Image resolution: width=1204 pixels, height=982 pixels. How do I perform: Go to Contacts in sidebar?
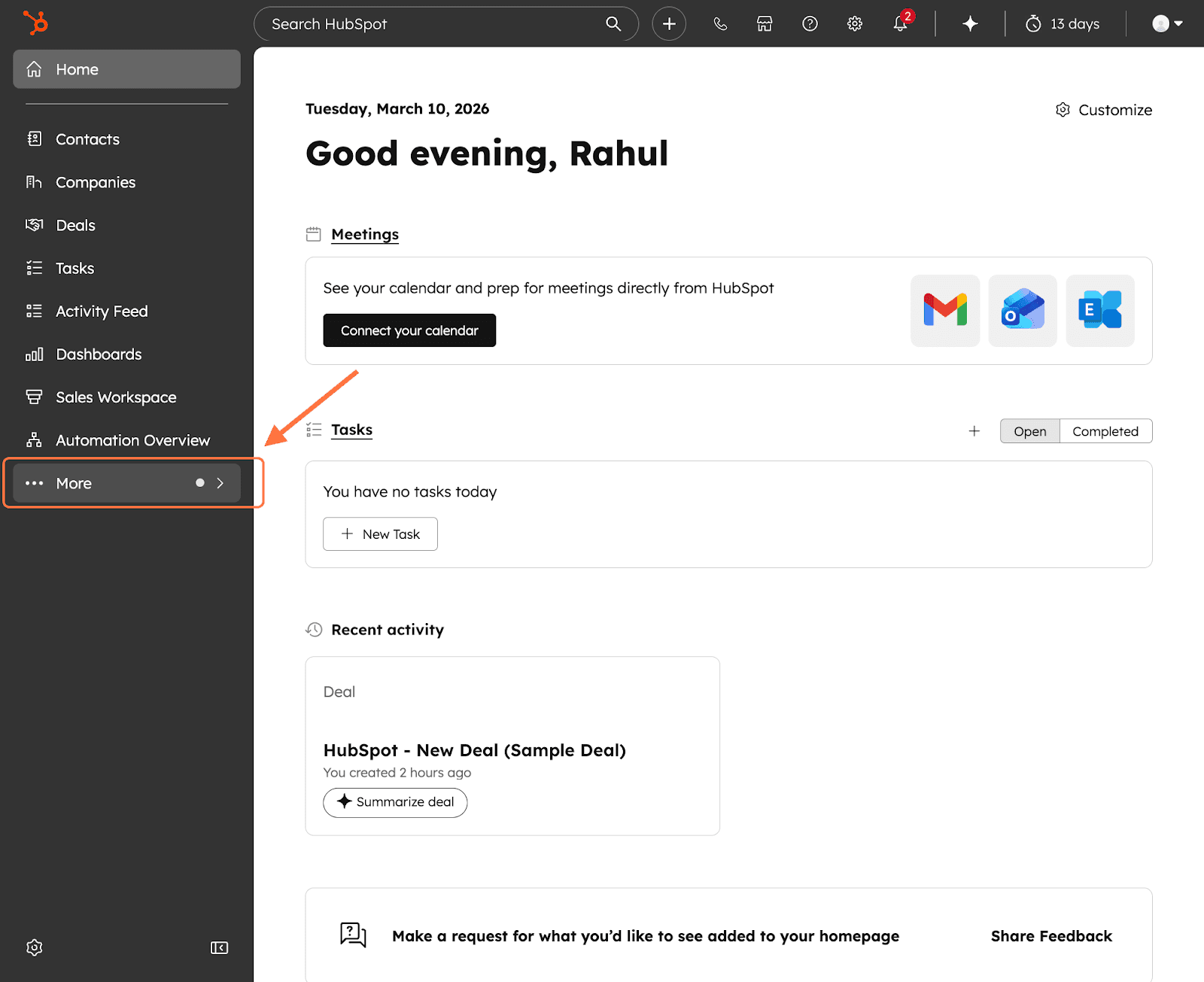[87, 139]
